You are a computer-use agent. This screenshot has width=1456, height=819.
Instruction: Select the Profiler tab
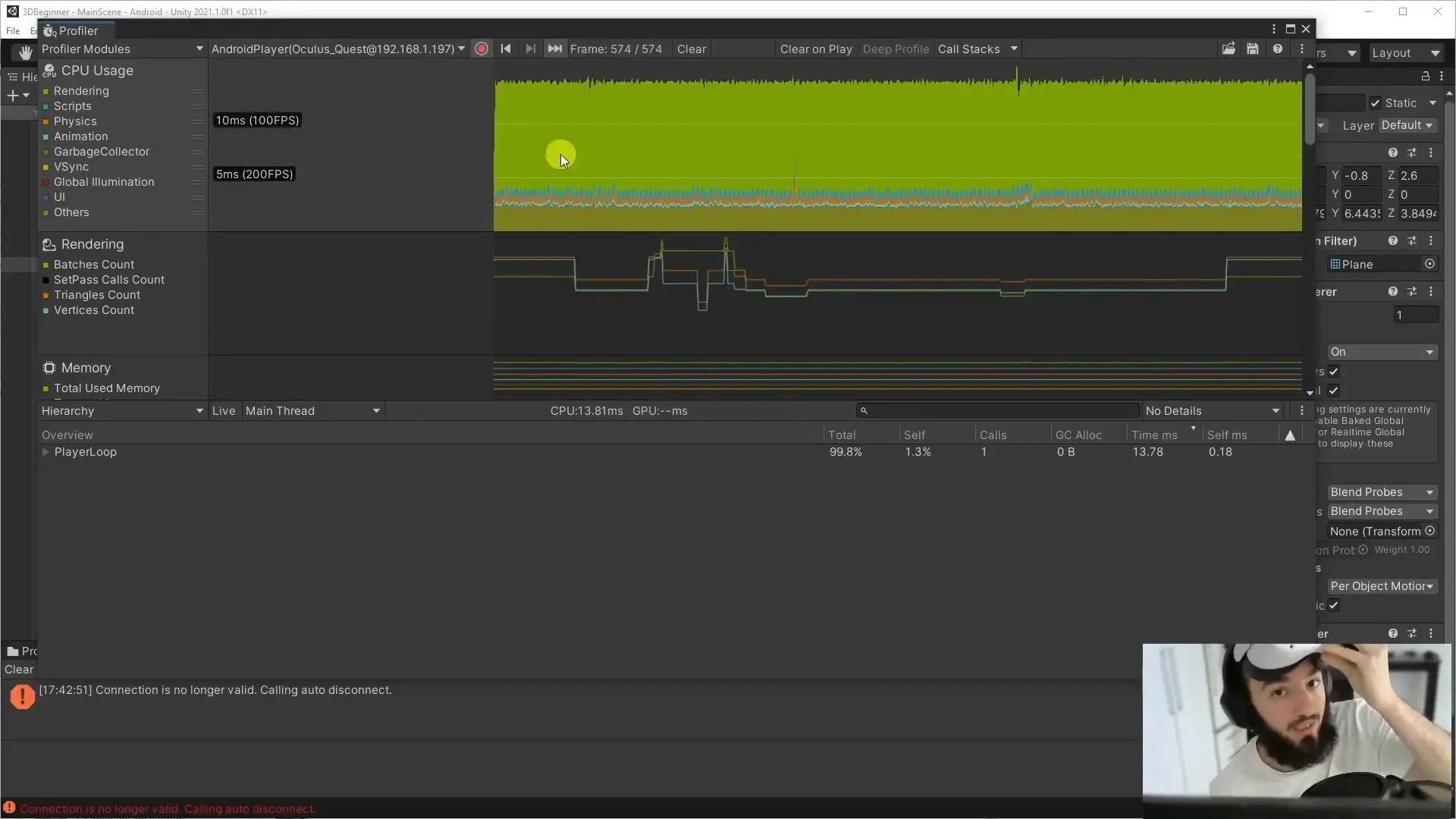(x=77, y=31)
